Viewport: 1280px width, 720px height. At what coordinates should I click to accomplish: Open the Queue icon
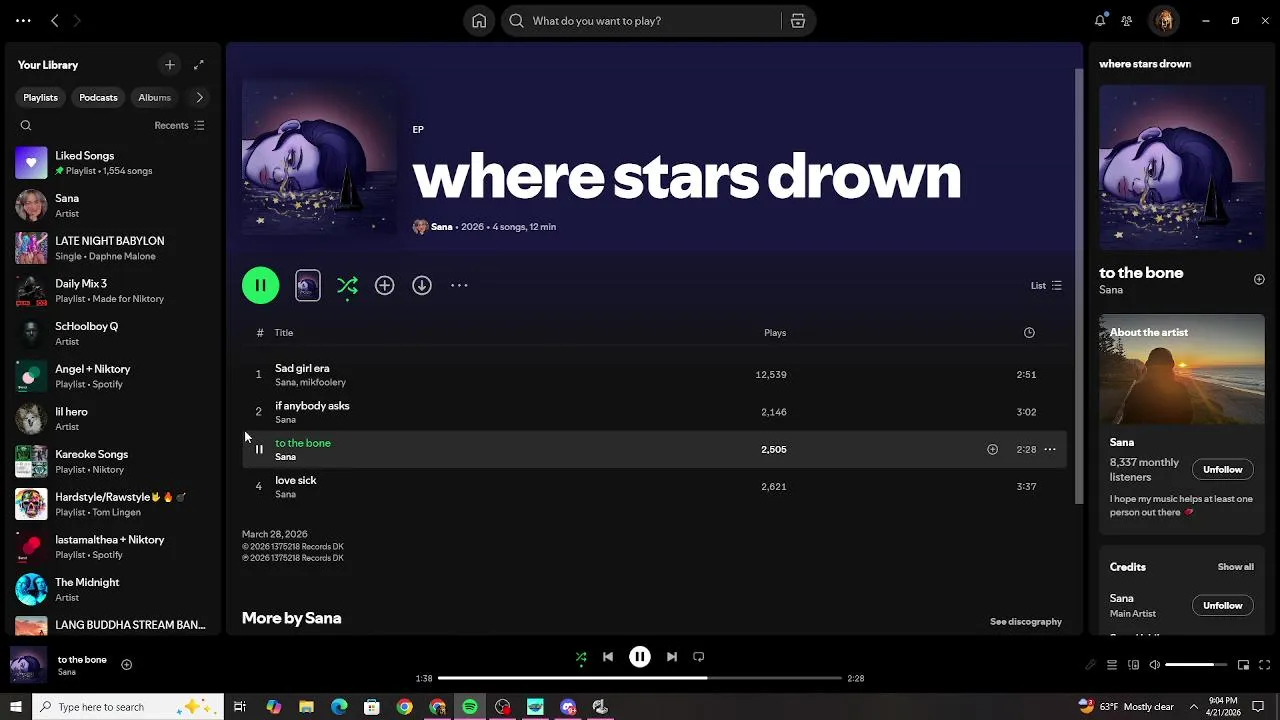coord(1111,665)
